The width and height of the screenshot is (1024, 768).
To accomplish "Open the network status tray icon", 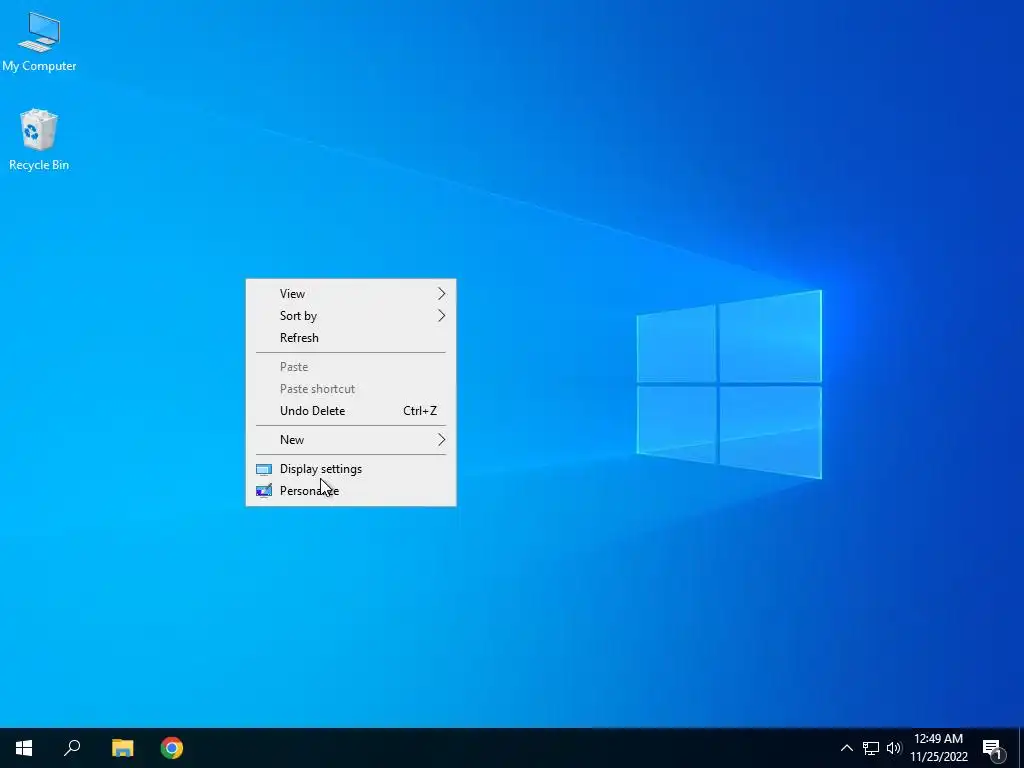I will pyautogui.click(x=871, y=748).
